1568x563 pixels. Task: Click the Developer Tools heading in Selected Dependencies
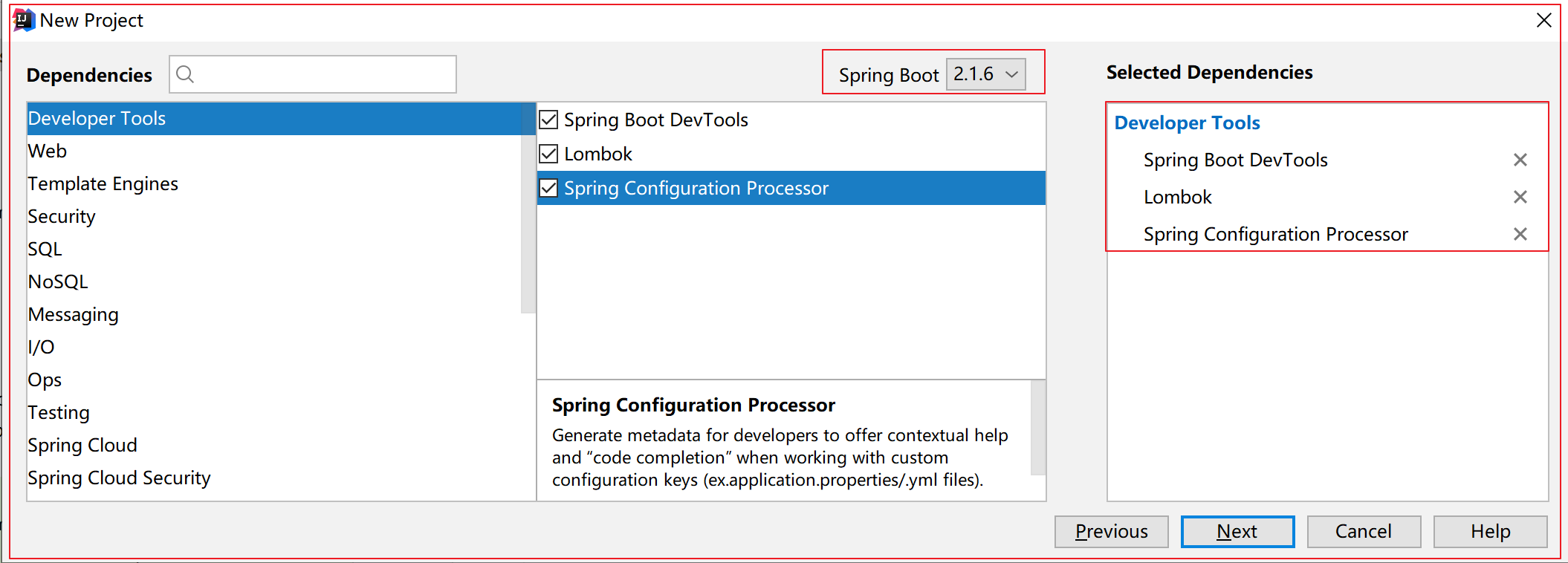(1187, 123)
